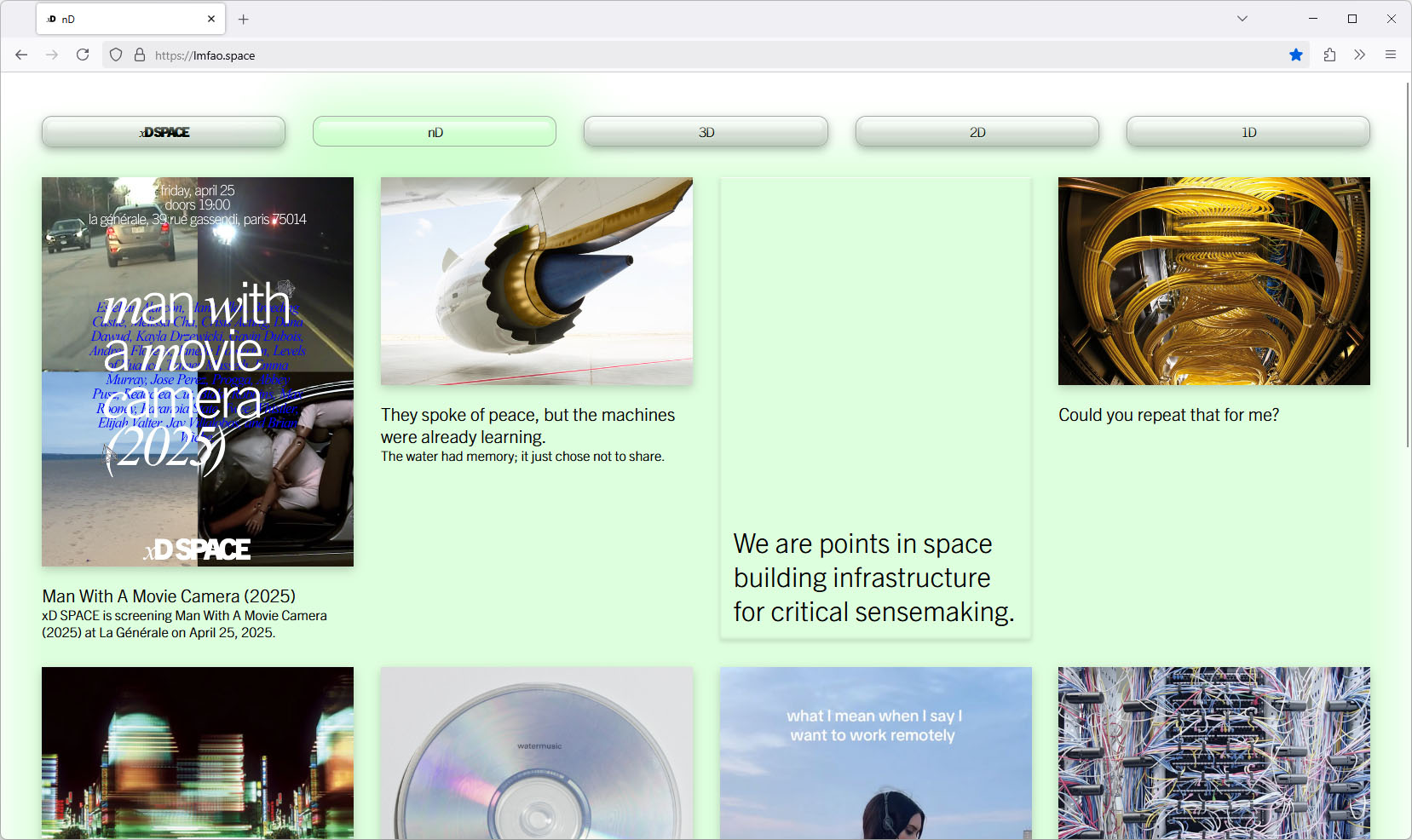
Task: Open the yellow fiber cables image
Action: click(1214, 281)
